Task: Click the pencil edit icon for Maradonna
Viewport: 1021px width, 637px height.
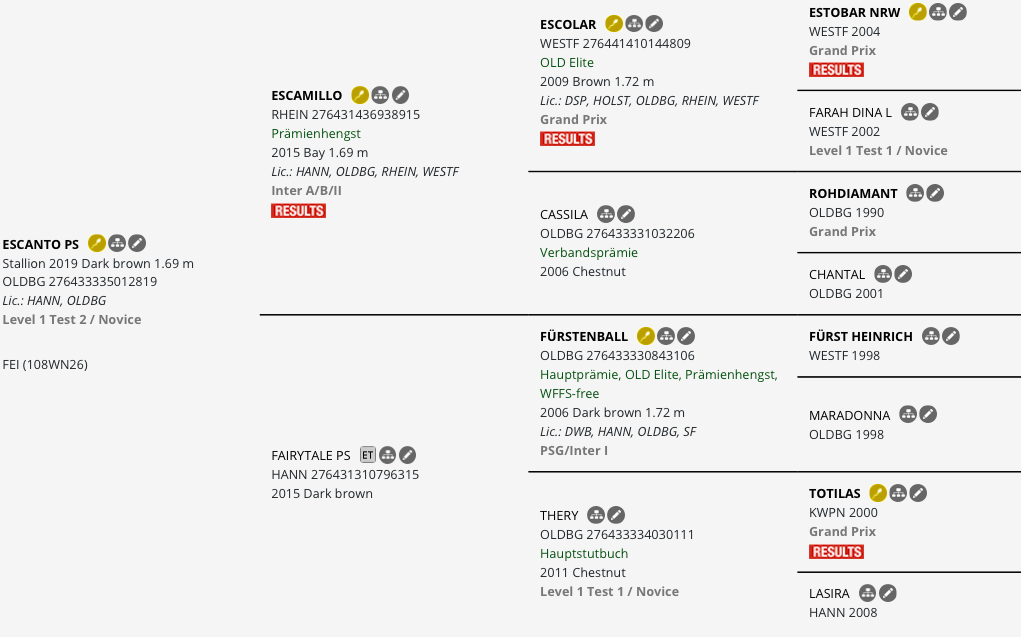Action: pos(928,414)
